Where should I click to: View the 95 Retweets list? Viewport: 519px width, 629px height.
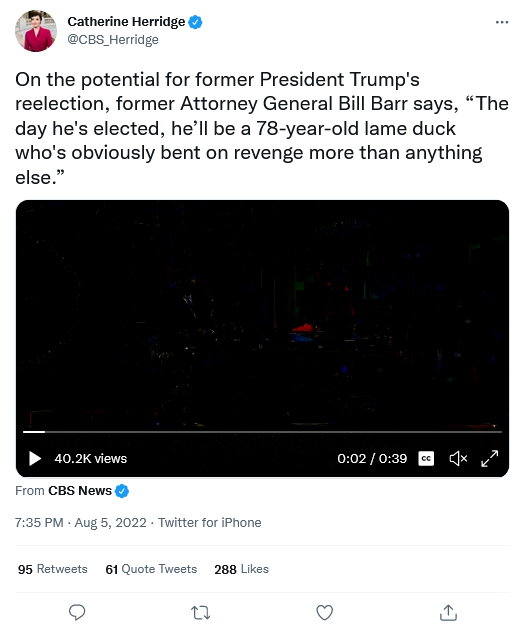point(53,569)
